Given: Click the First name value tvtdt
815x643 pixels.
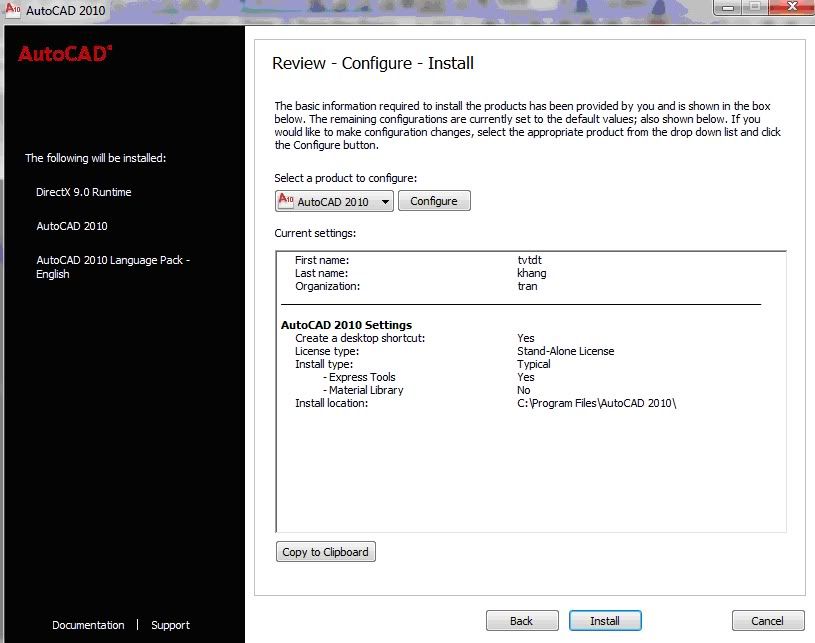Looking at the screenshot, I should point(529,260).
